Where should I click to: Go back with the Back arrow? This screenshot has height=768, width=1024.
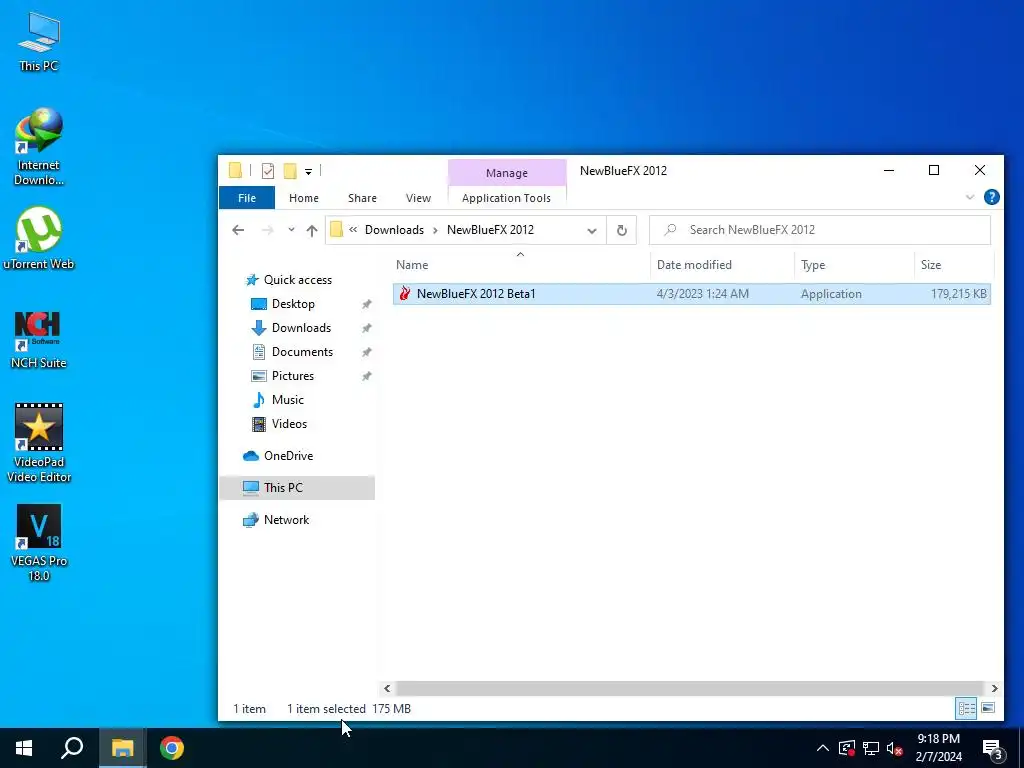238,230
